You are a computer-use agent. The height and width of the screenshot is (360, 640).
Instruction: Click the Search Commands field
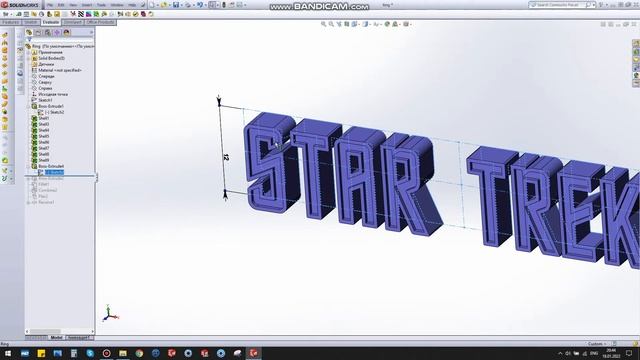(x=561, y=5)
